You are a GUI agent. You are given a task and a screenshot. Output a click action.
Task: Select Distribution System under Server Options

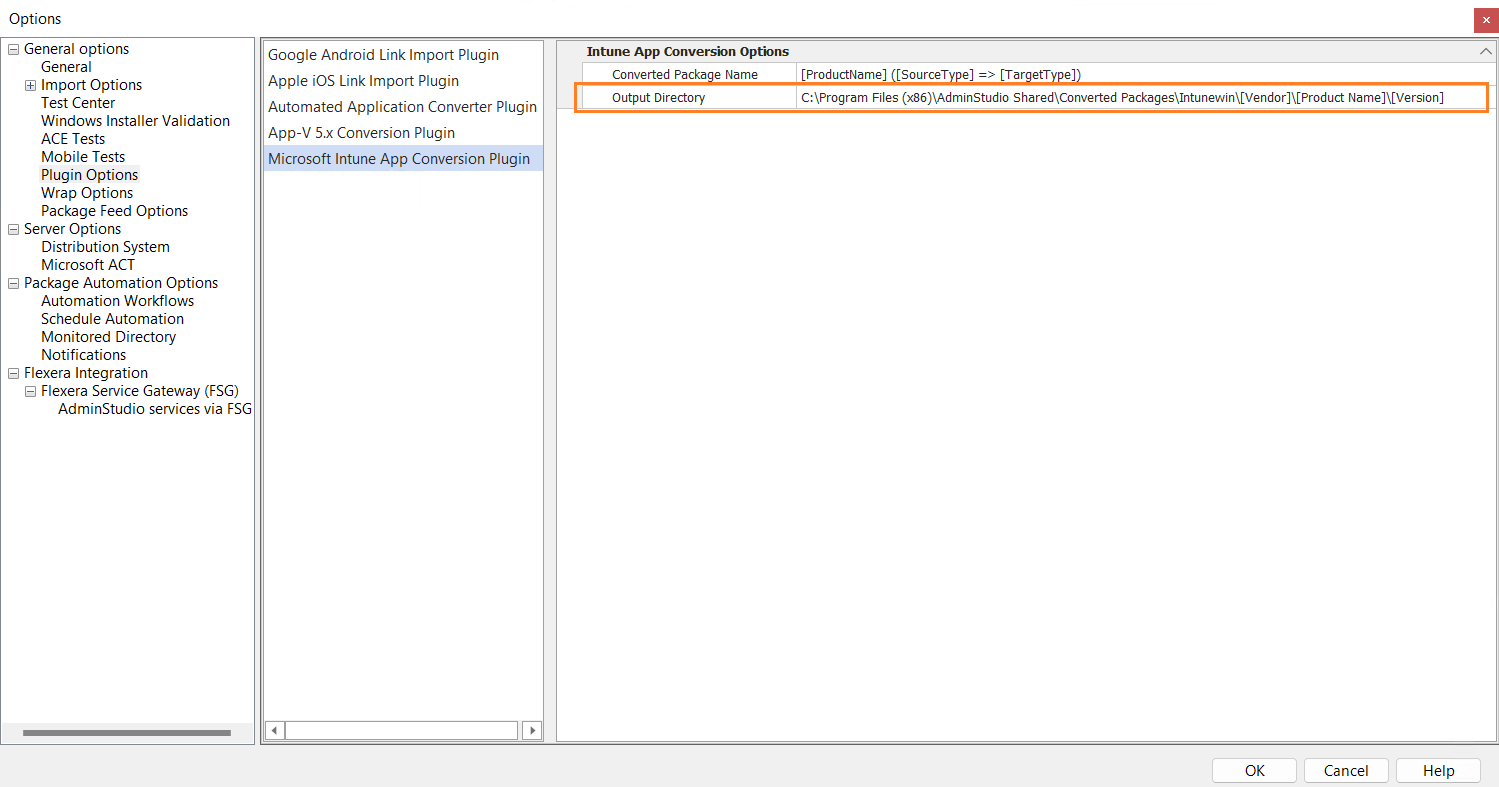point(105,247)
